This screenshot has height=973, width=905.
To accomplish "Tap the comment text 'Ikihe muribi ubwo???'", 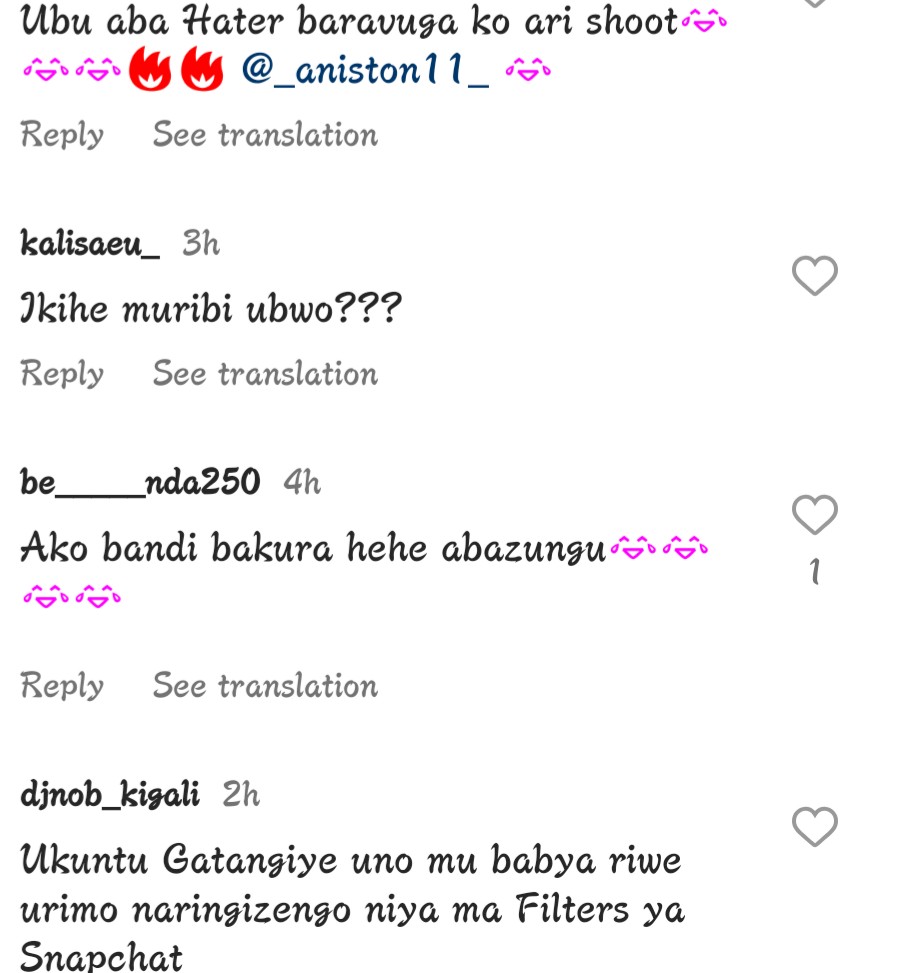I will [x=211, y=308].
